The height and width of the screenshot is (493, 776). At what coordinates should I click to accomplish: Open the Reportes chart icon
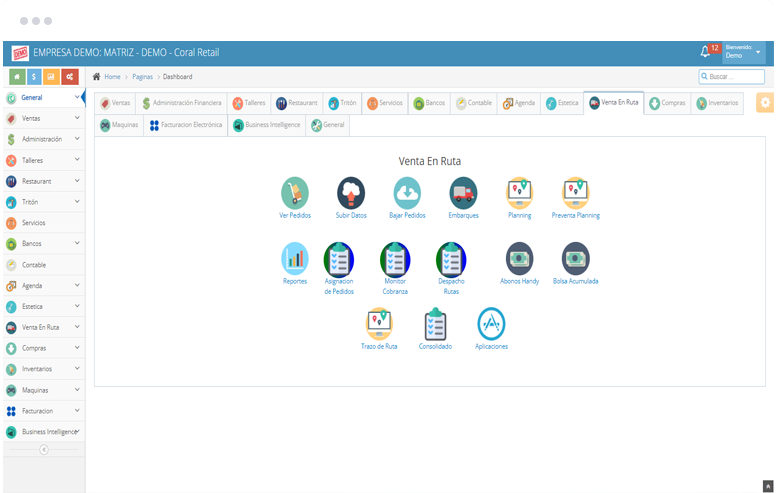[x=294, y=258]
